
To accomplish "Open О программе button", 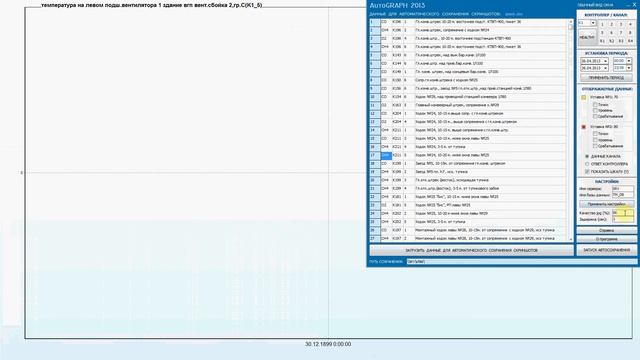I will tap(606, 239).
